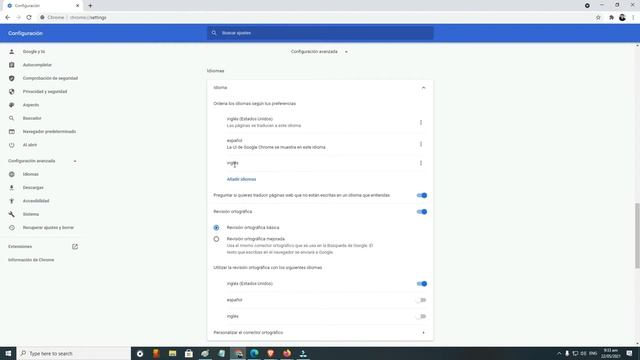Open Brave browser from the taskbar

271,353
